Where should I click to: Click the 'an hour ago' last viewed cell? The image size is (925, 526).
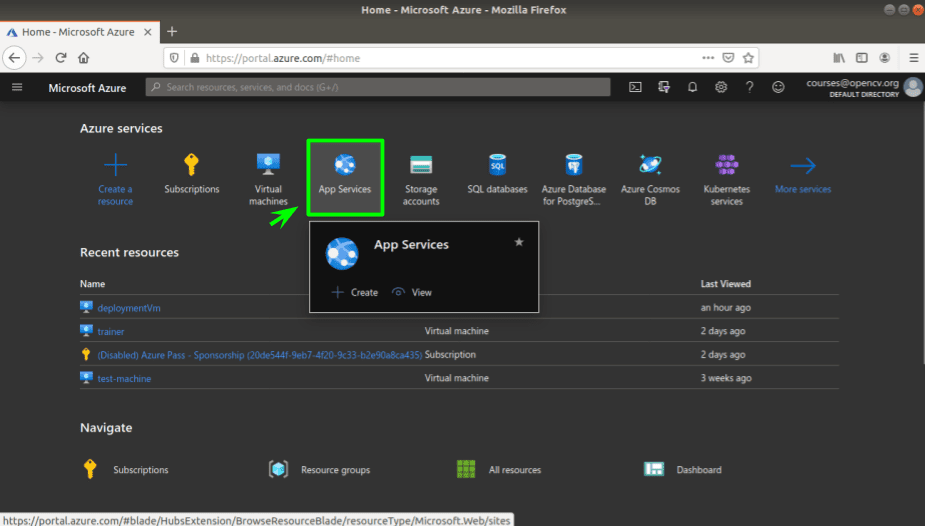click(725, 307)
